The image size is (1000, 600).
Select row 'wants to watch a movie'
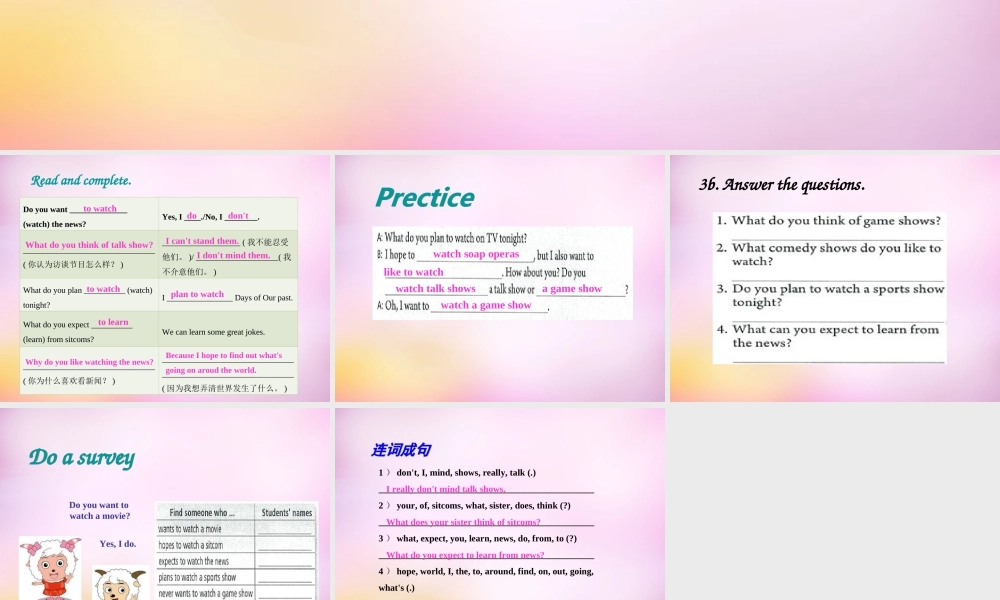192,529
